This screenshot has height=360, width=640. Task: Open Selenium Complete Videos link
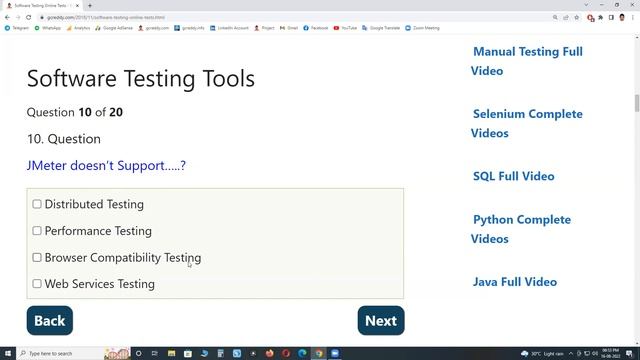coord(527,123)
